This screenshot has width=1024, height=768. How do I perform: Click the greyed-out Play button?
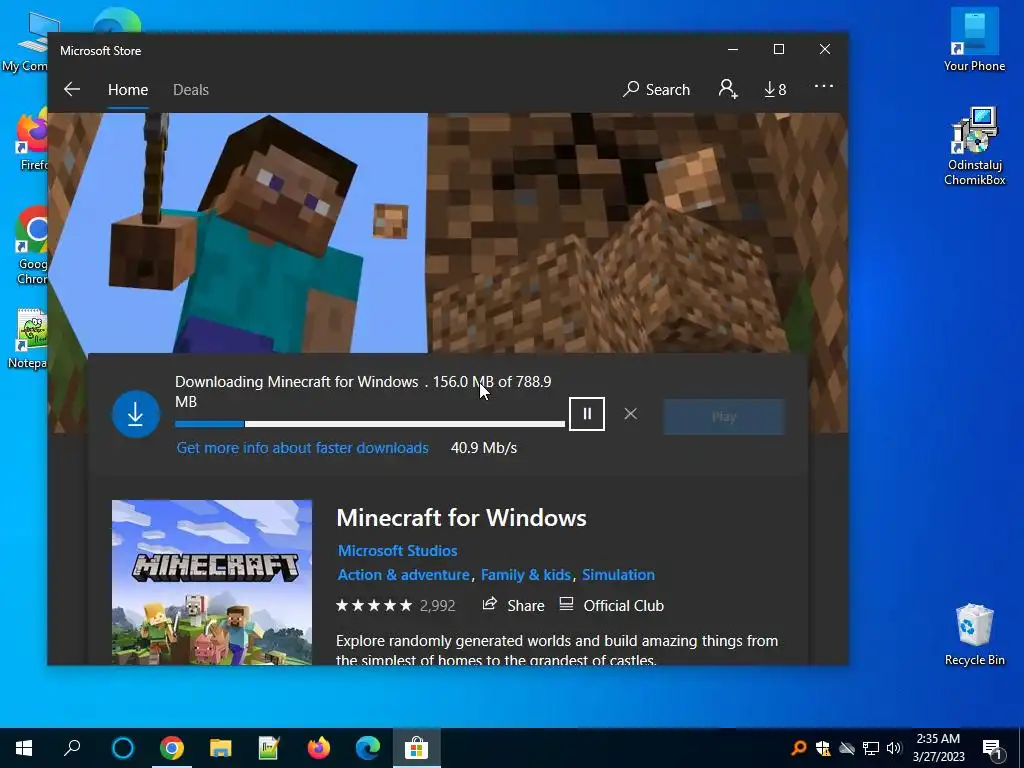(x=724, y=417)
